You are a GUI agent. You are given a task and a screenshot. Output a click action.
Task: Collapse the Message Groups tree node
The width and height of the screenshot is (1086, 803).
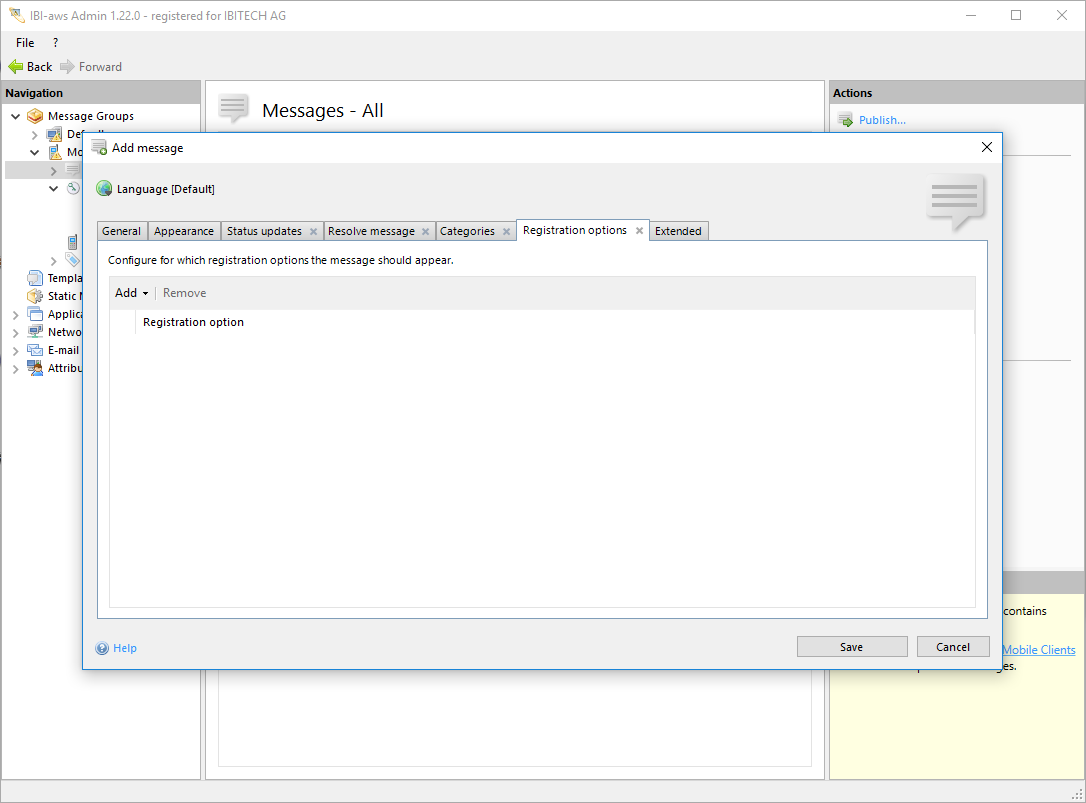15,116
